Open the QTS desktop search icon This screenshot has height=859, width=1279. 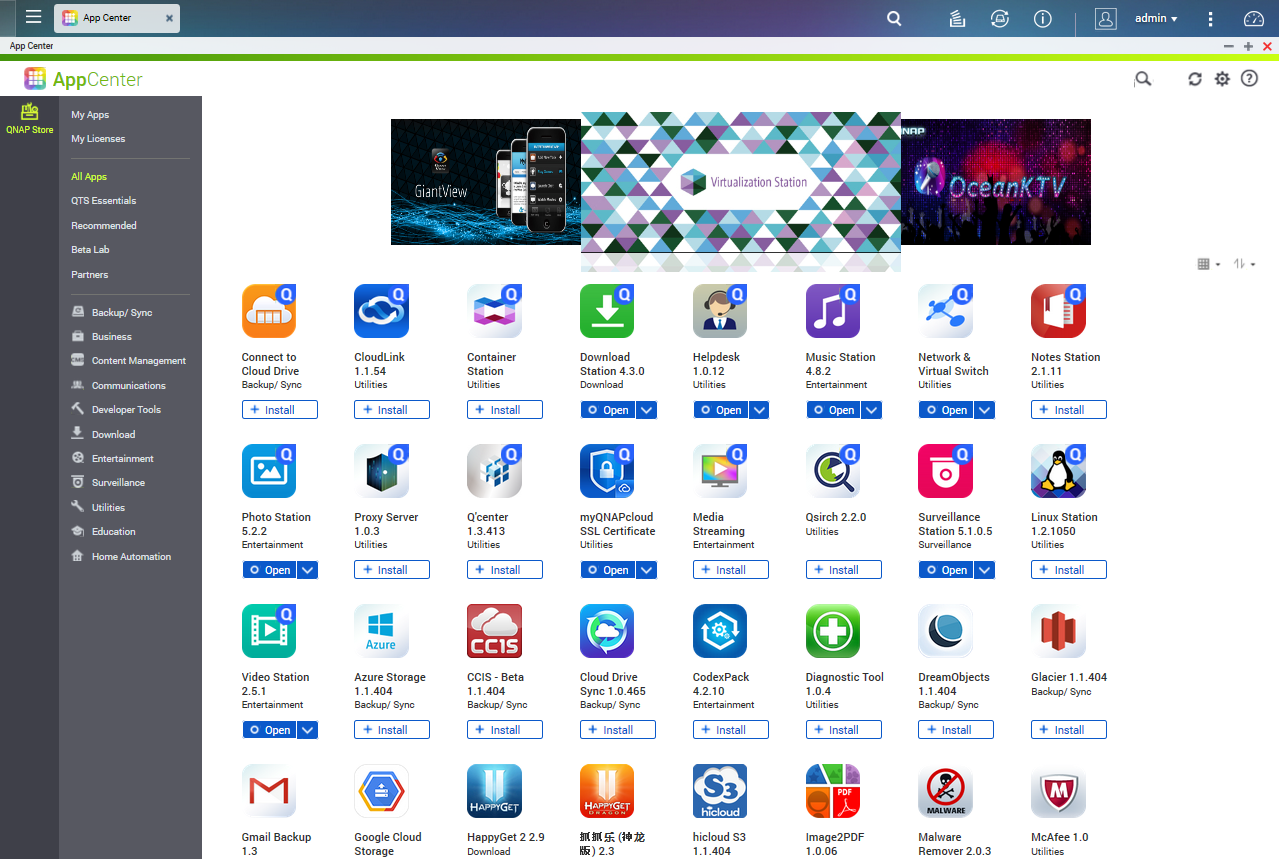tap(895, 18)
